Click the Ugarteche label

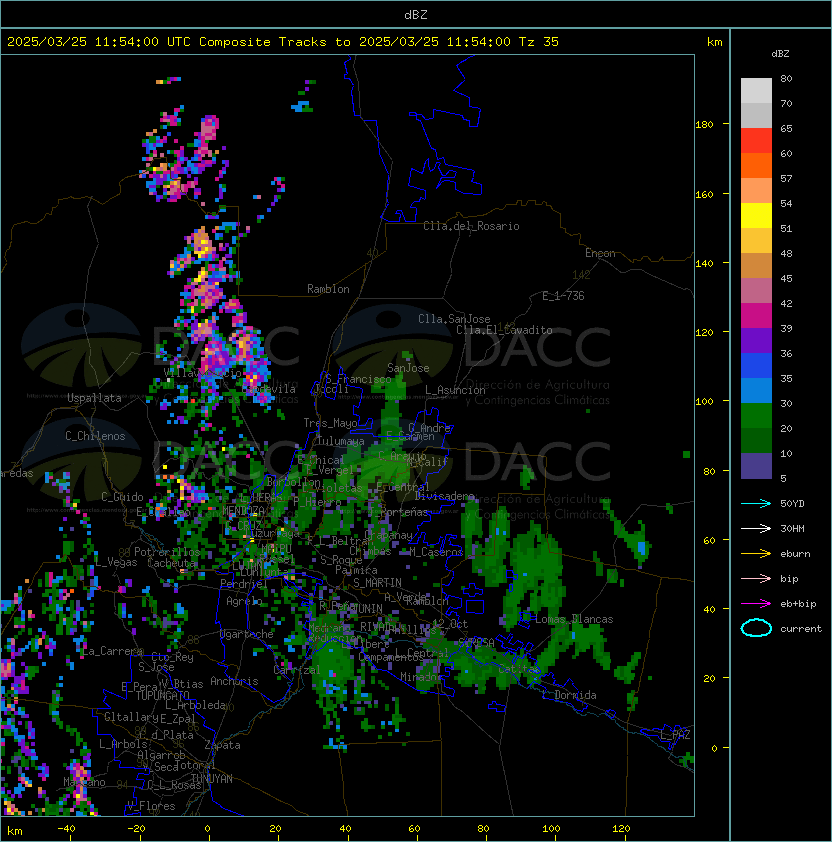[247, 634]
